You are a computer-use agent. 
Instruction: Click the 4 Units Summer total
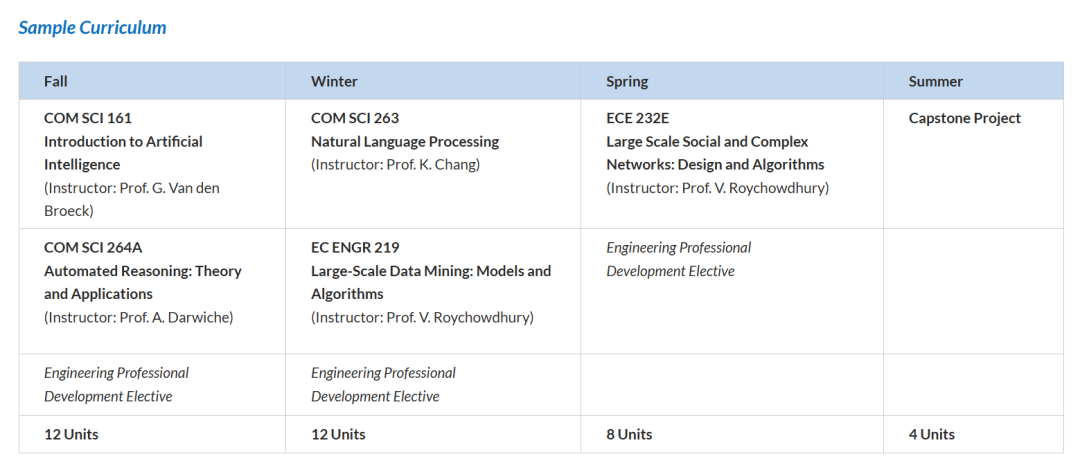pyautogui.click(x=931, y=434)
